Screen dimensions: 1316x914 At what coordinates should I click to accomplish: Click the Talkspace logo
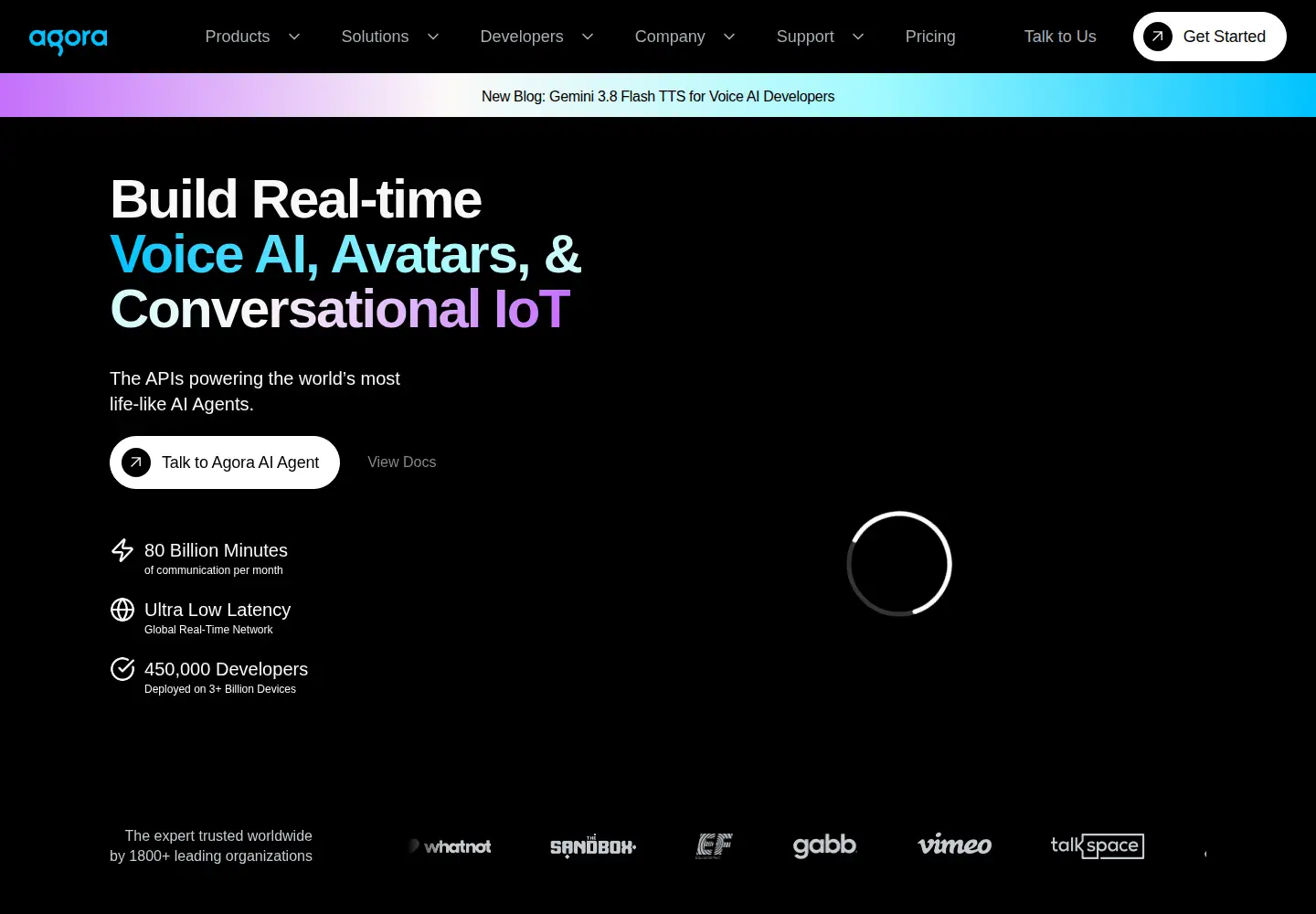click(1098, 846)
